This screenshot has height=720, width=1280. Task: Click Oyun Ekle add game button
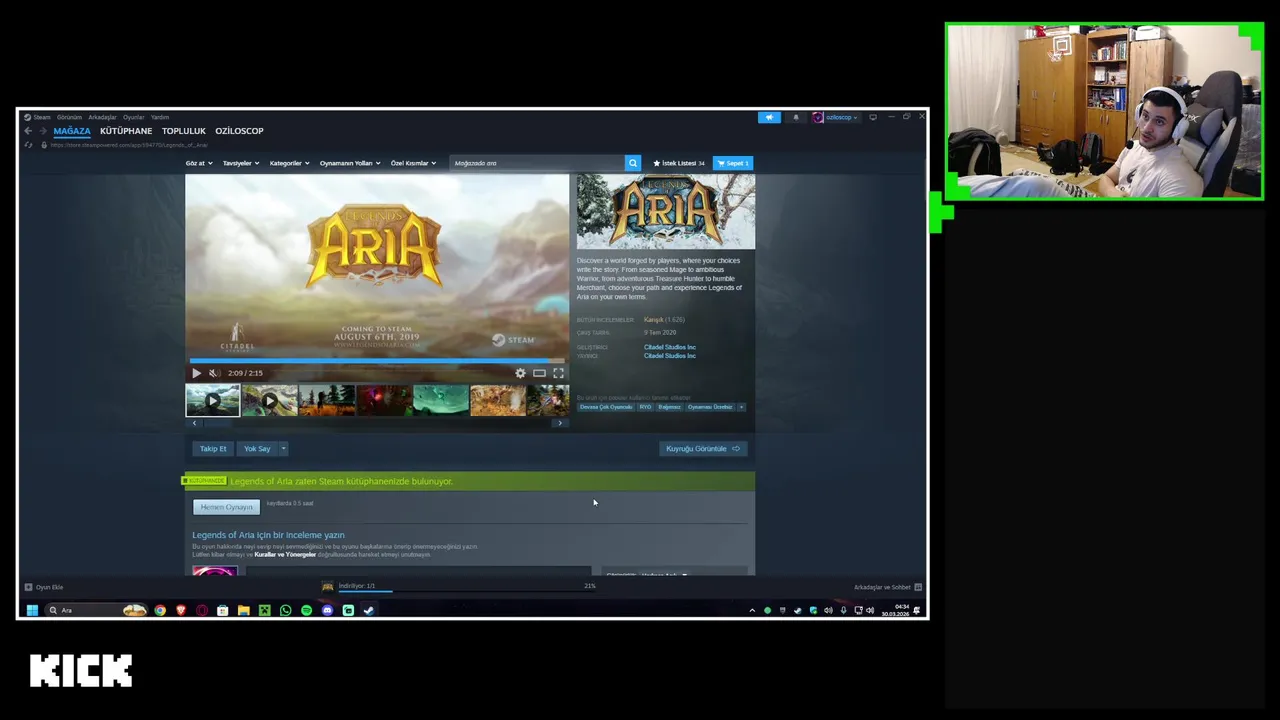[x=44, y=587]
